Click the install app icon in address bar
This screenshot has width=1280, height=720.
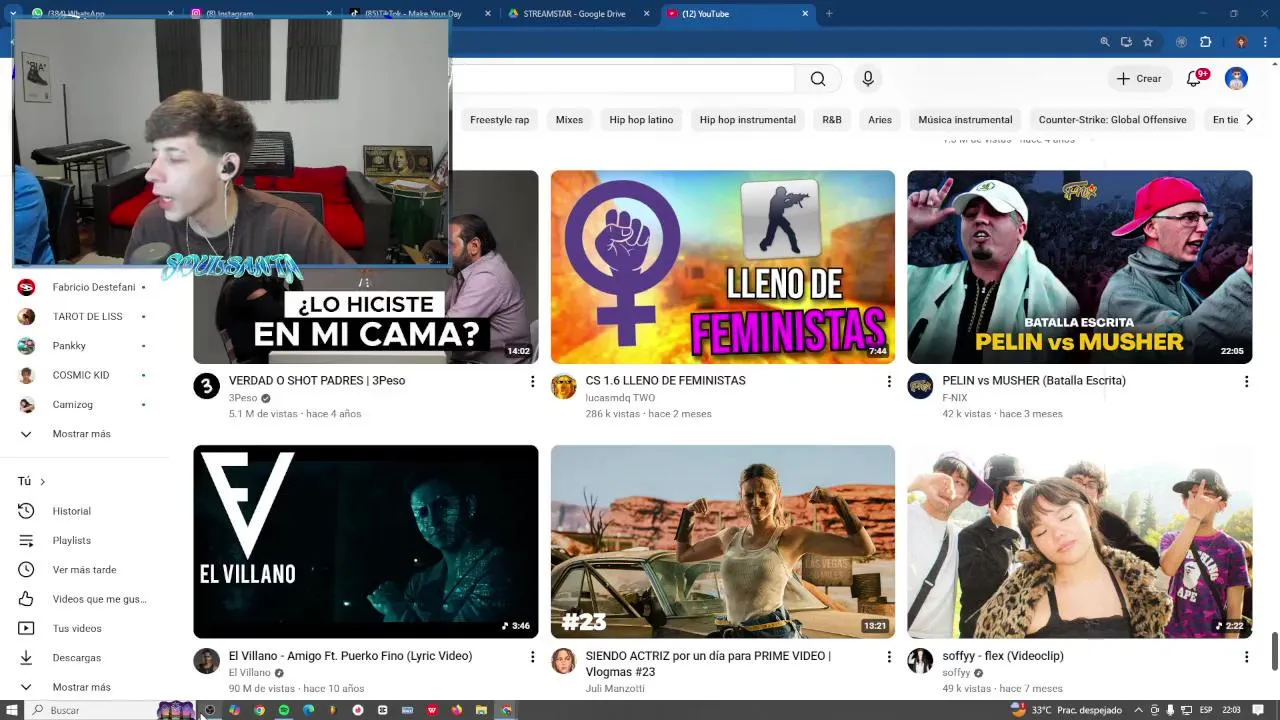[x=1126, y=42]
